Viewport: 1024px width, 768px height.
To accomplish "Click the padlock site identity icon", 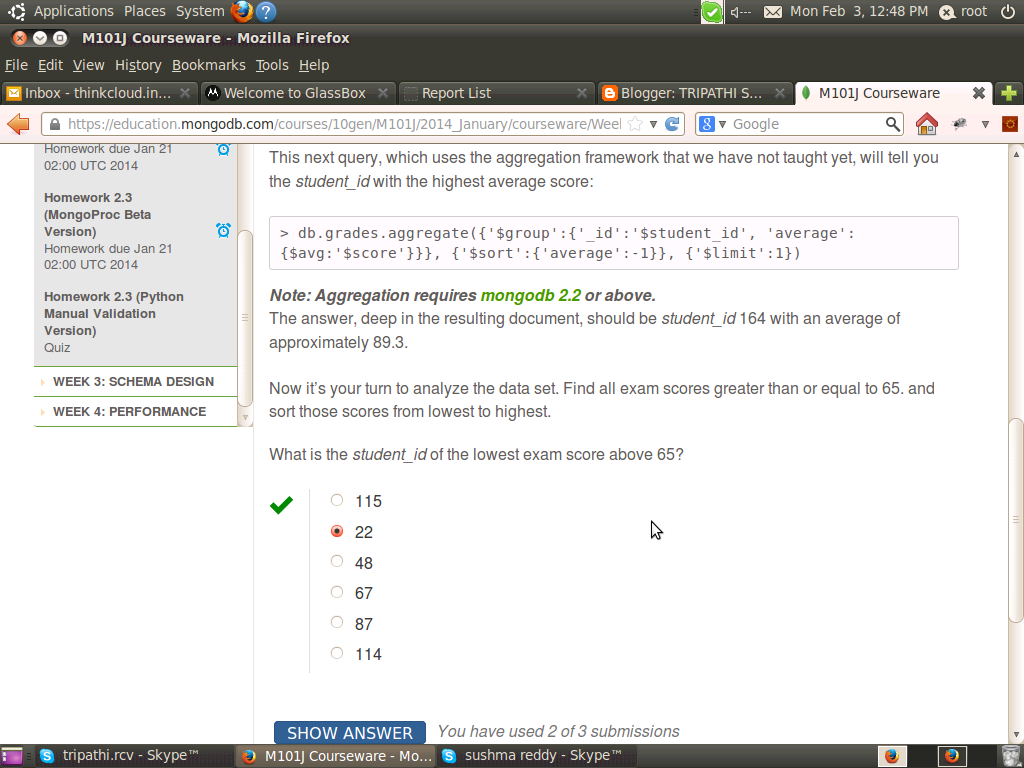I will (x=55, y=124).
